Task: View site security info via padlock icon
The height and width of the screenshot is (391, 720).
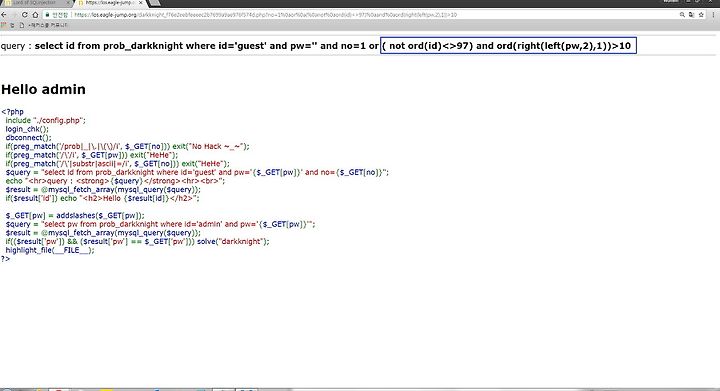Action: 47,15
